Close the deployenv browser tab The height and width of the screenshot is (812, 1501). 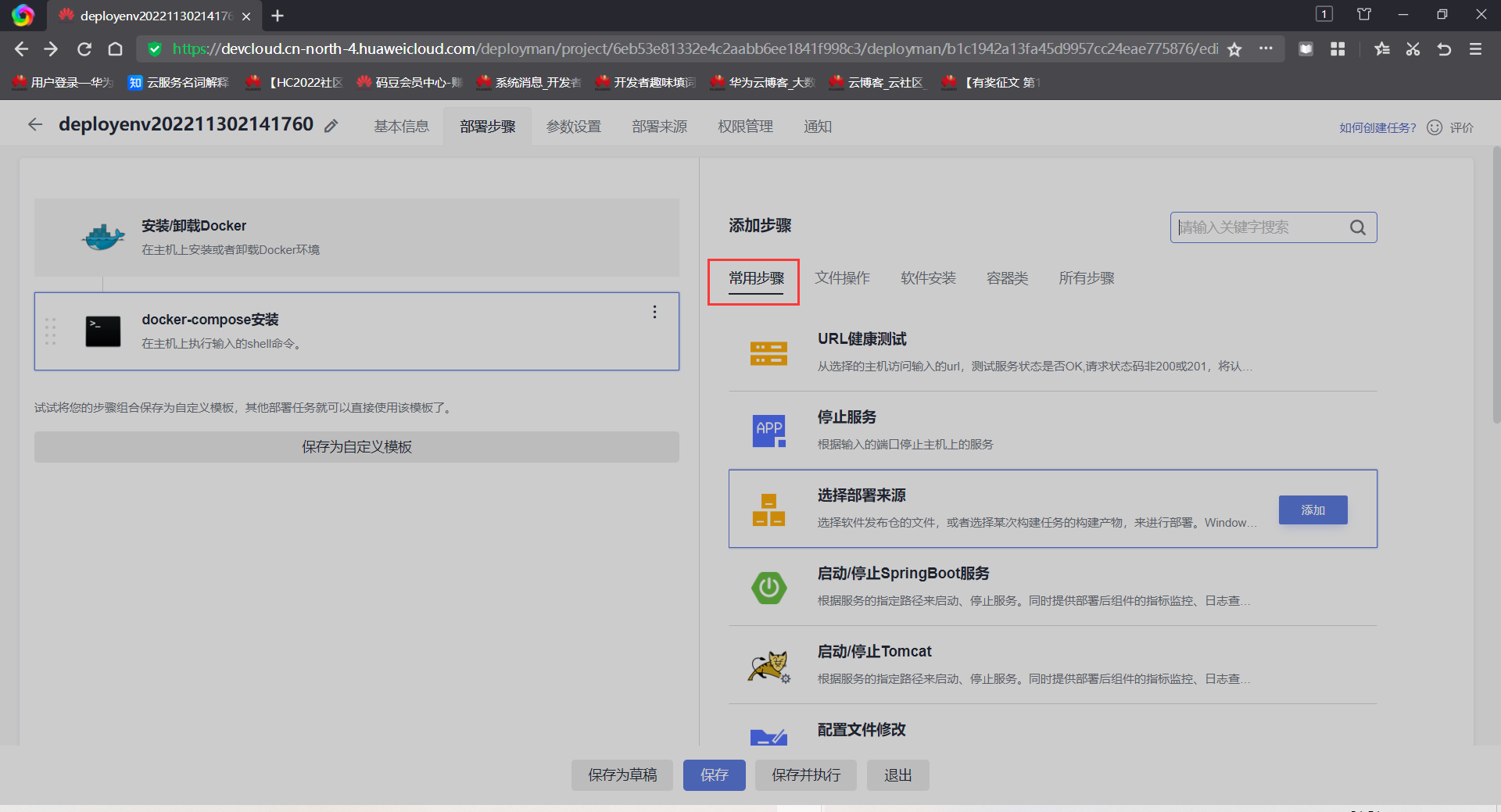click(x=246, y=16)
